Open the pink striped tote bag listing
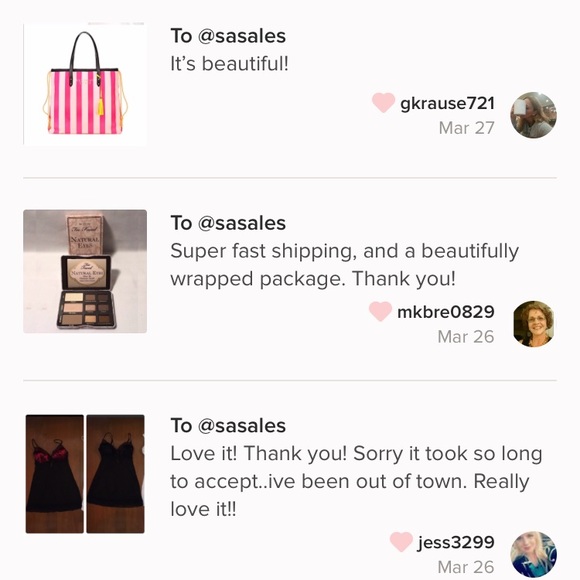The height and width of the screenshot is (580, 580). (85, 85)
